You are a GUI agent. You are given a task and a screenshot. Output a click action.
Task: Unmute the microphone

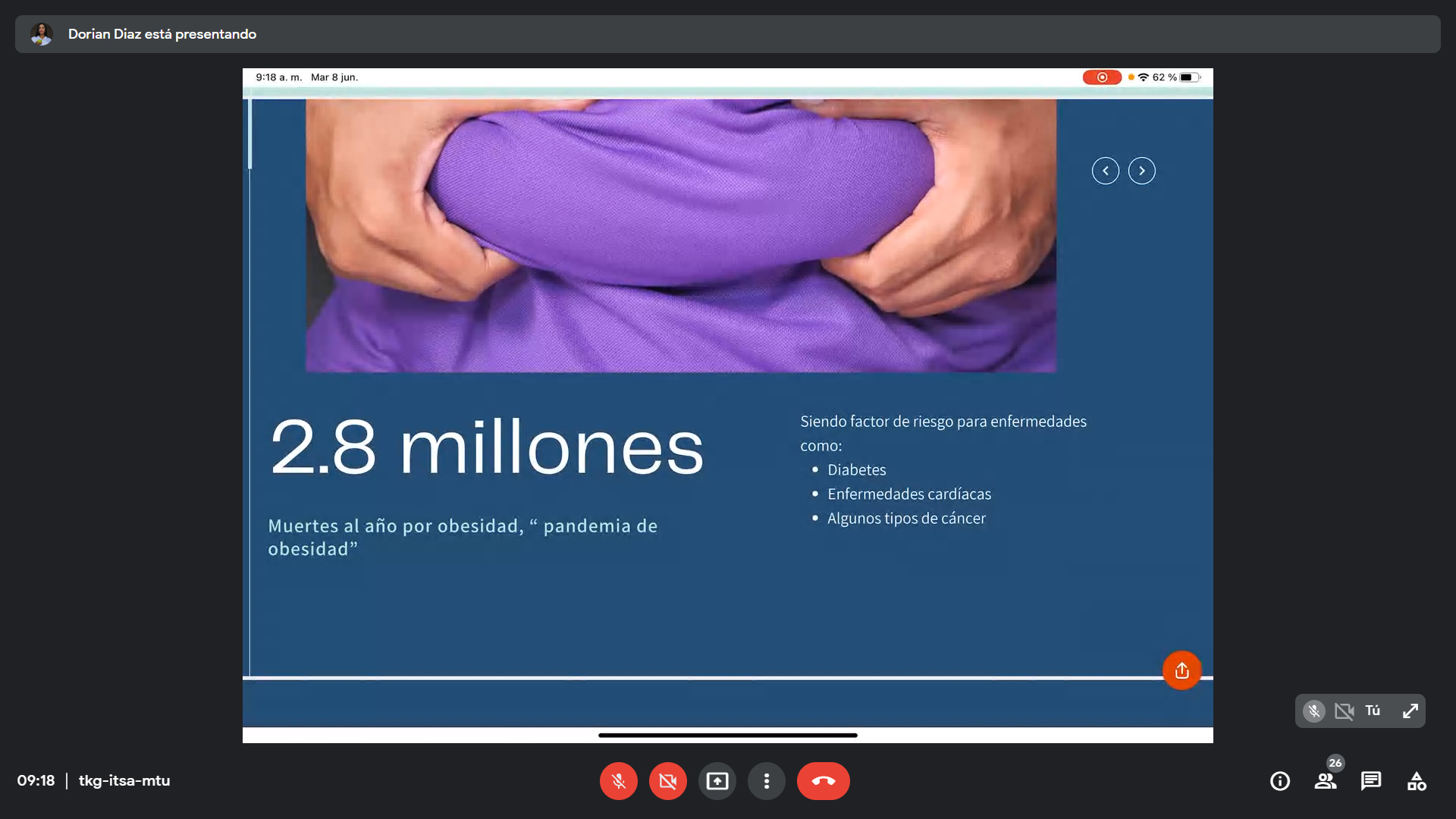[x=618, y=781]
